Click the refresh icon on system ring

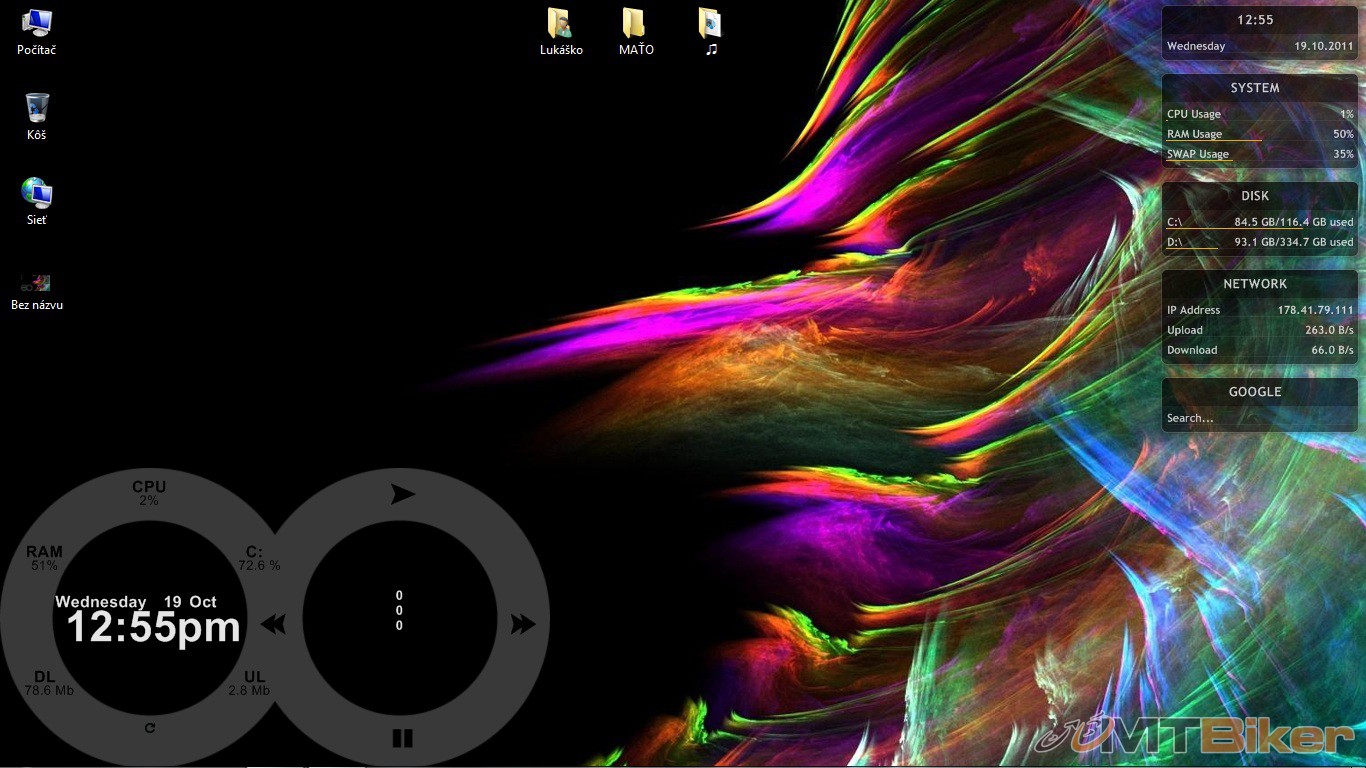click(150, 727)
